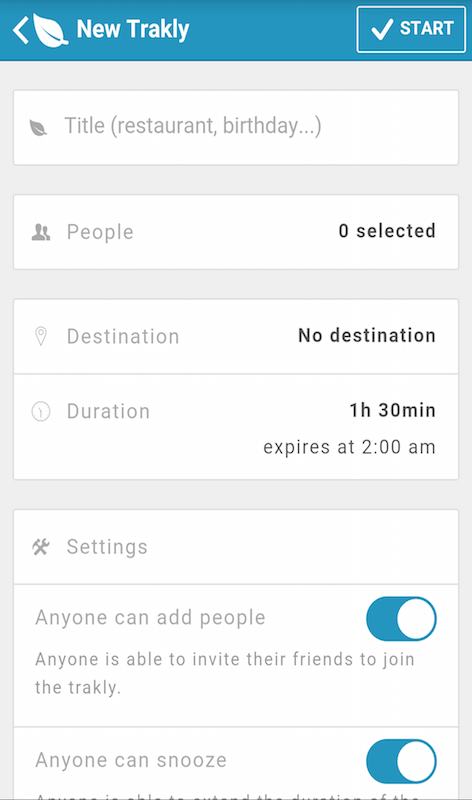Viewport: 472px width, 800px height.
Task: Open the 0 selected people picker
Action: 387,231
